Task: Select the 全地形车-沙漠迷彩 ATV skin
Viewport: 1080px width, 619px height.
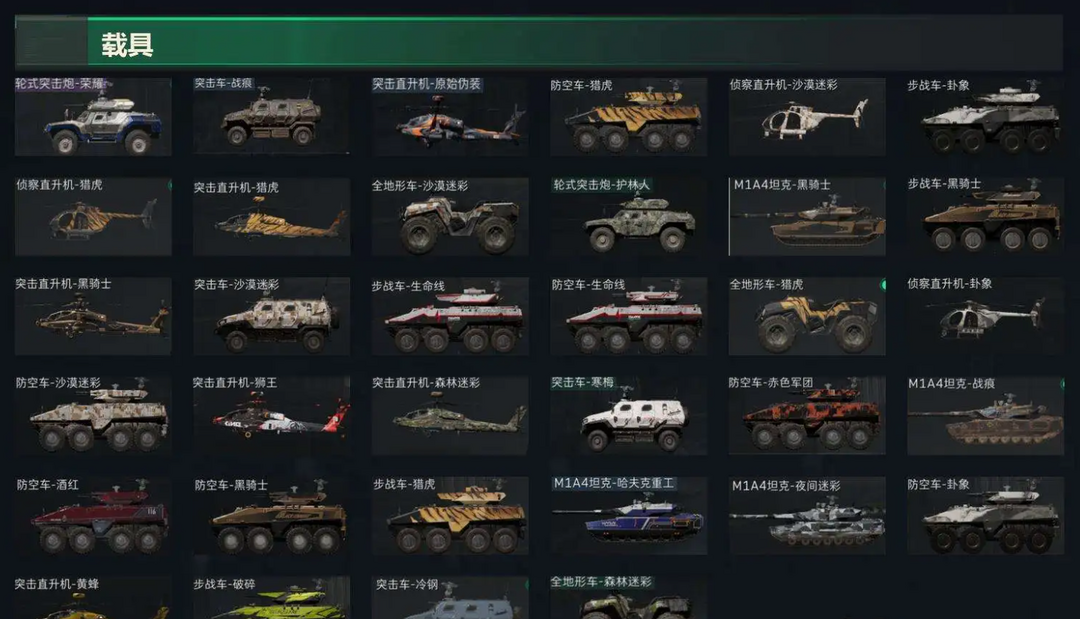Action: pyautogui.click(x=450, y=216)
